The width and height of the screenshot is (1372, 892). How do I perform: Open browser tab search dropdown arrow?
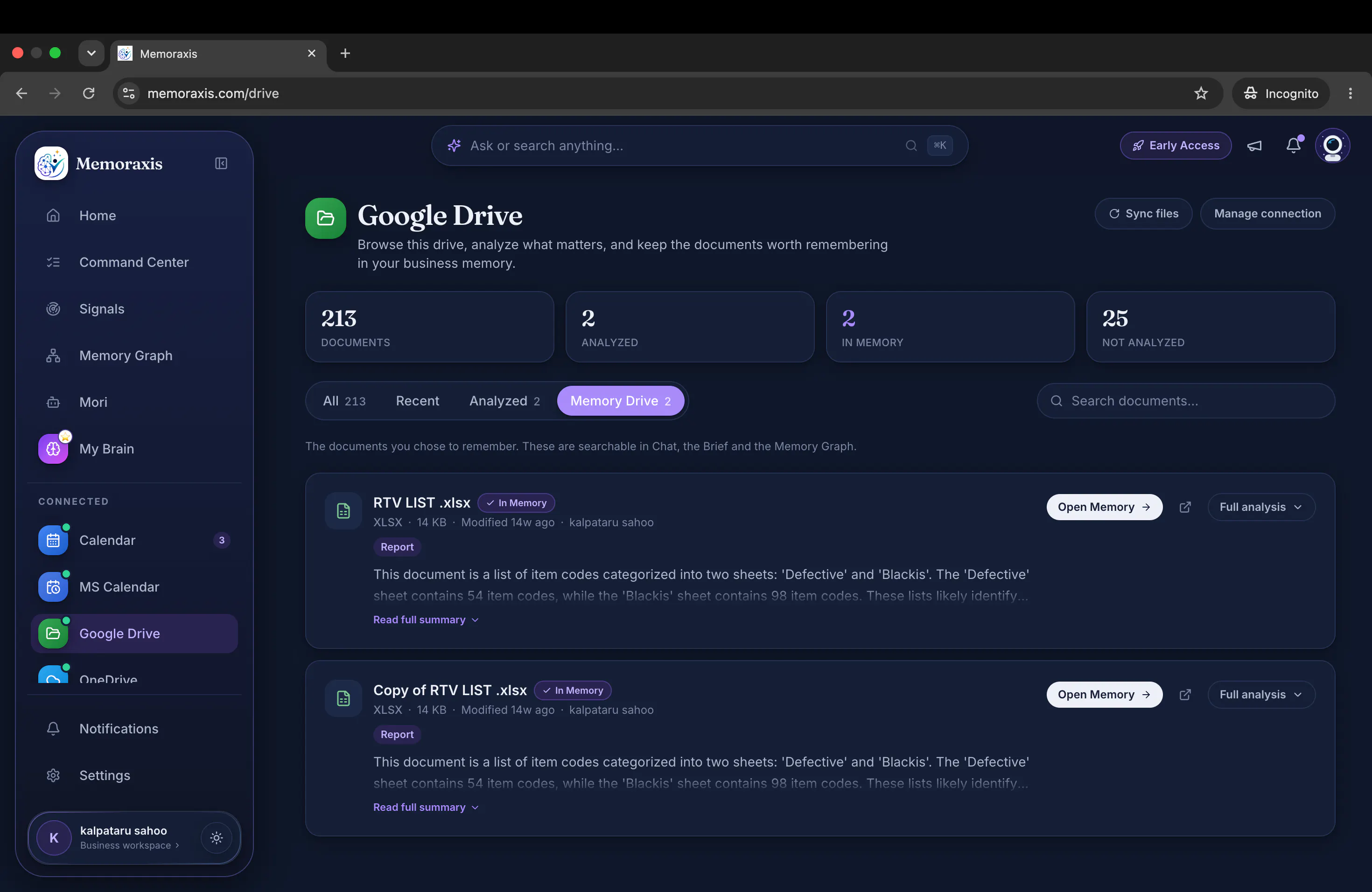91,53
